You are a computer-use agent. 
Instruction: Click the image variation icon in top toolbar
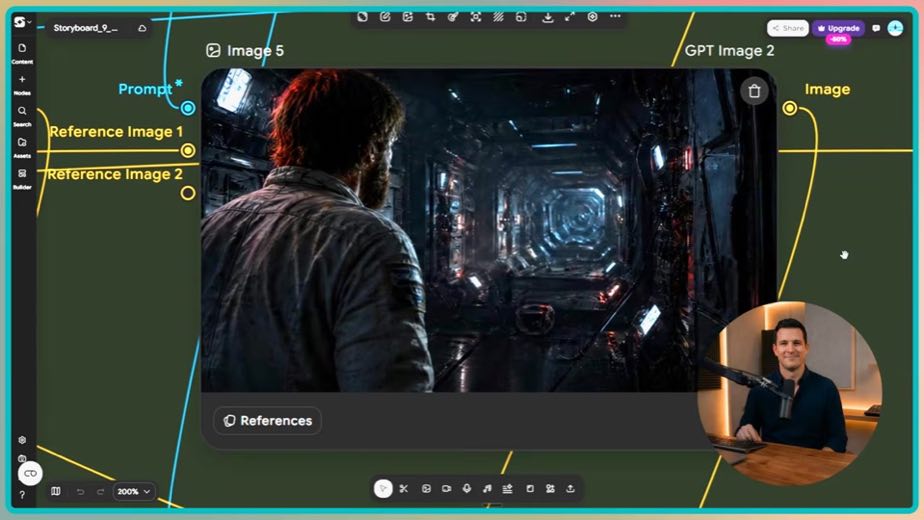point(408,17)
